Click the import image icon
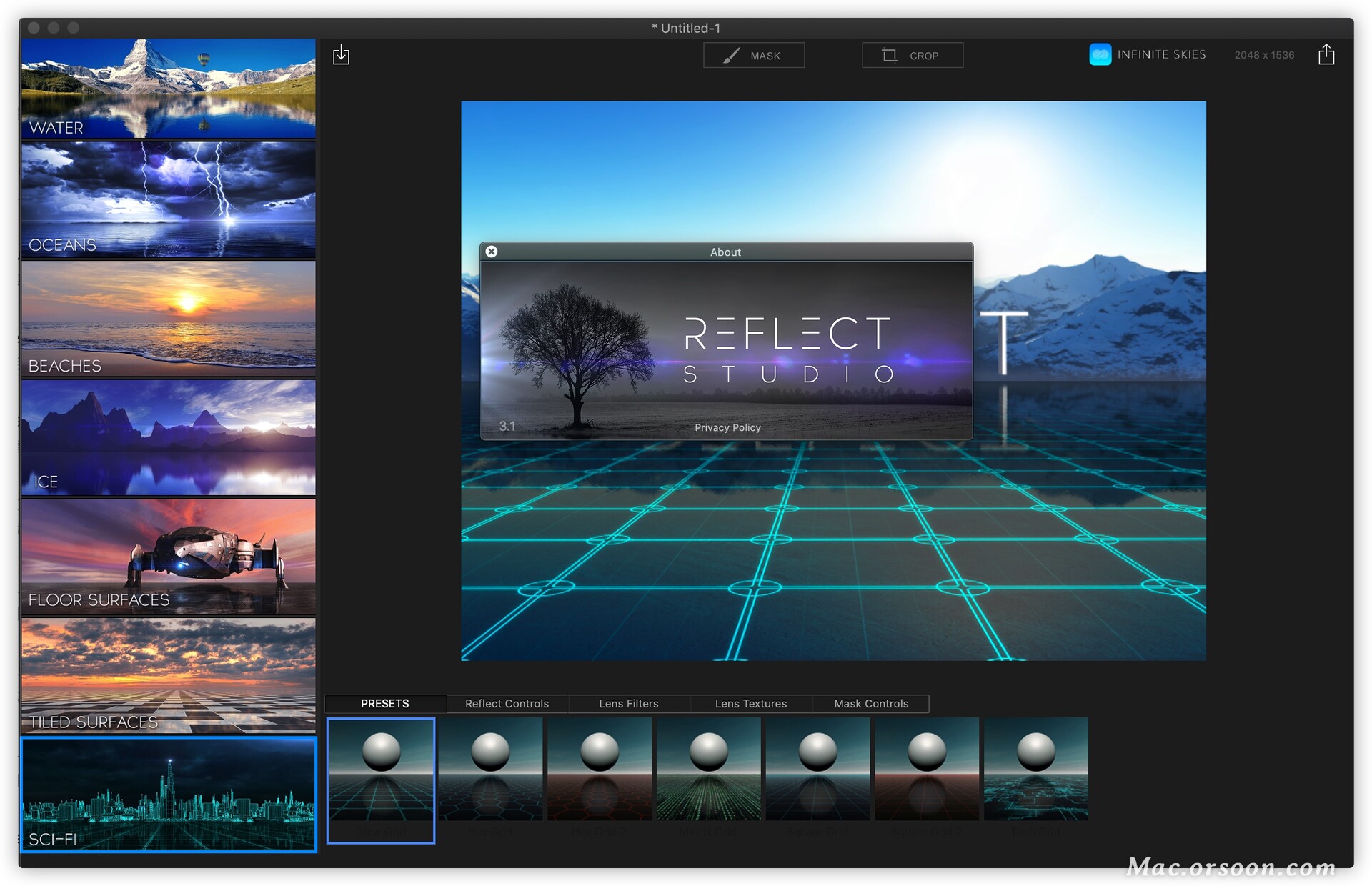The image size is (1372, 886). (x=341, y=54)
